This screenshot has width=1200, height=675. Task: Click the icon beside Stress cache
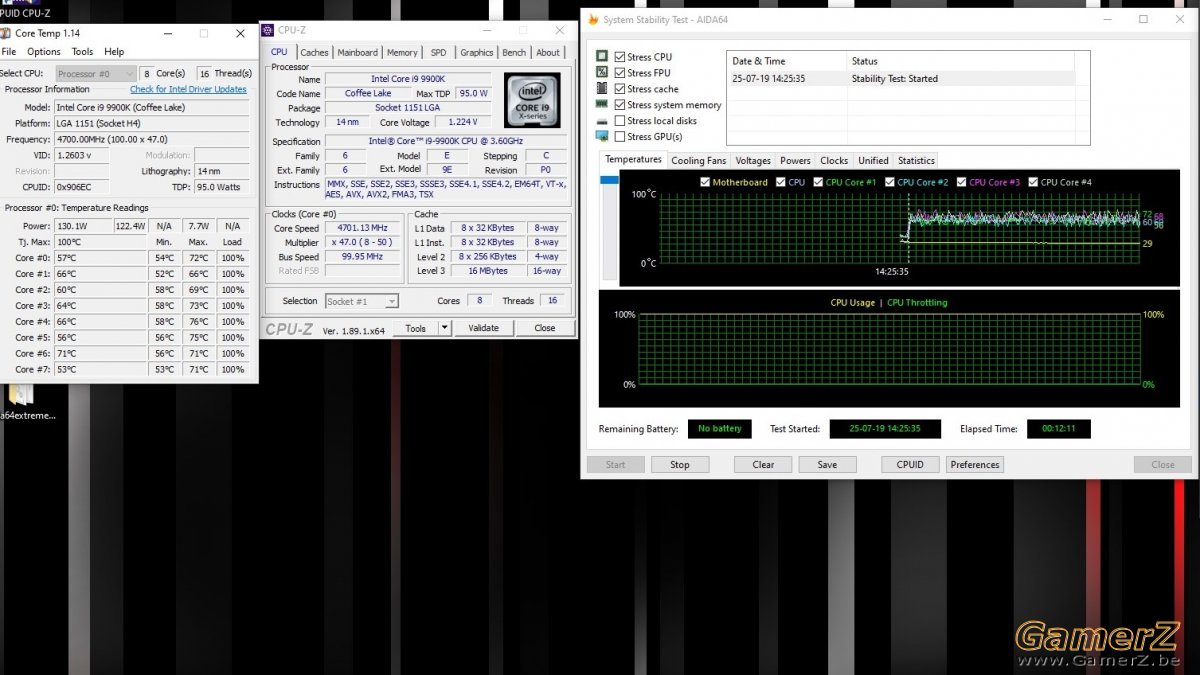coord(602,89)
